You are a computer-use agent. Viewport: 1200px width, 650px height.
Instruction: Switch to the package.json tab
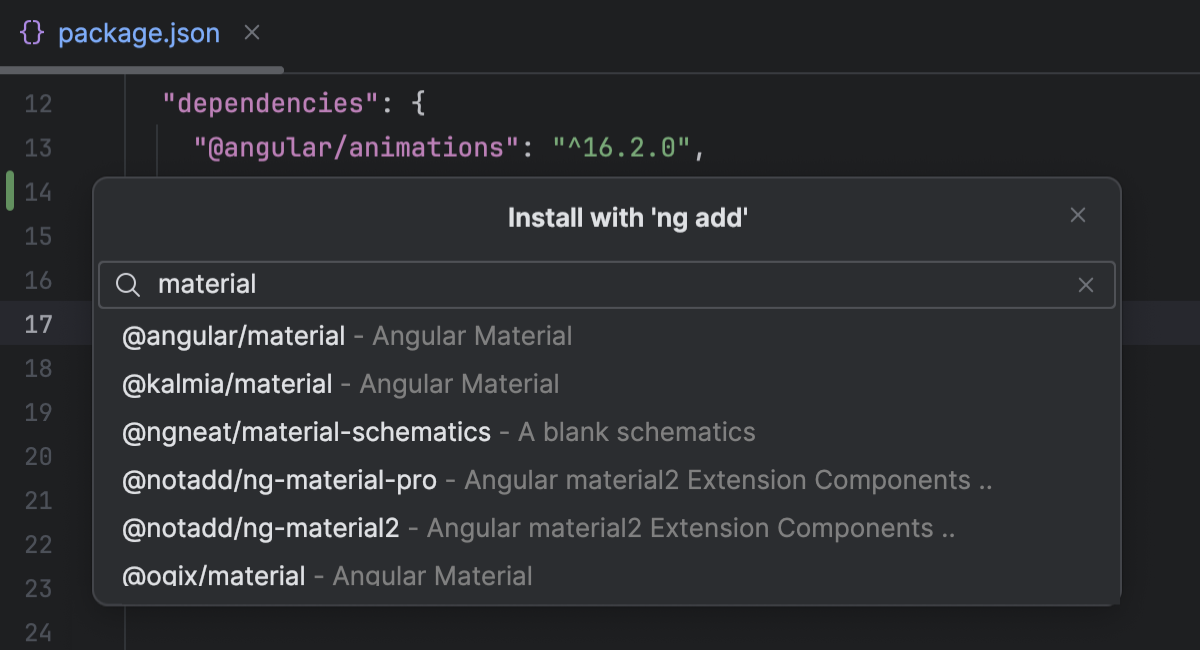140,32
